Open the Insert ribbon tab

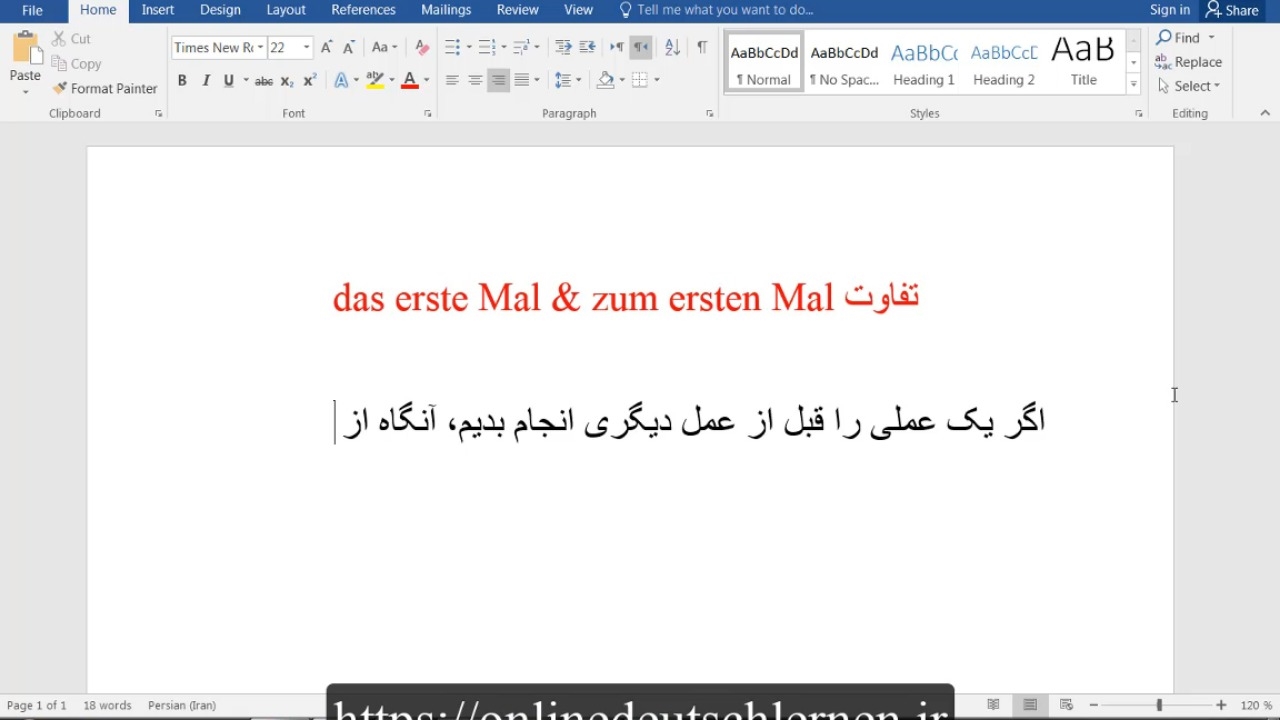pos(158,10)
